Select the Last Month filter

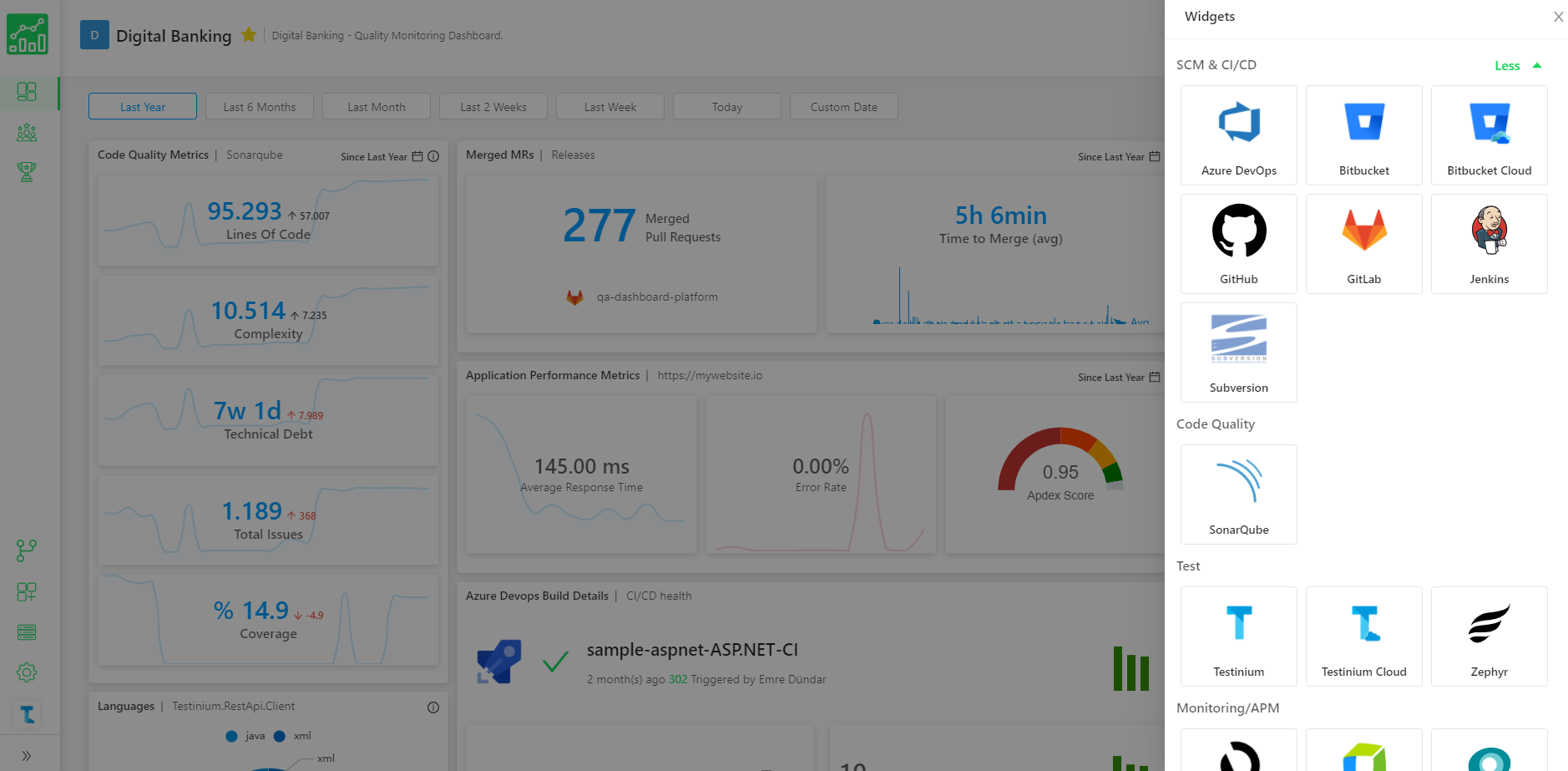click(x=377, y=107)
